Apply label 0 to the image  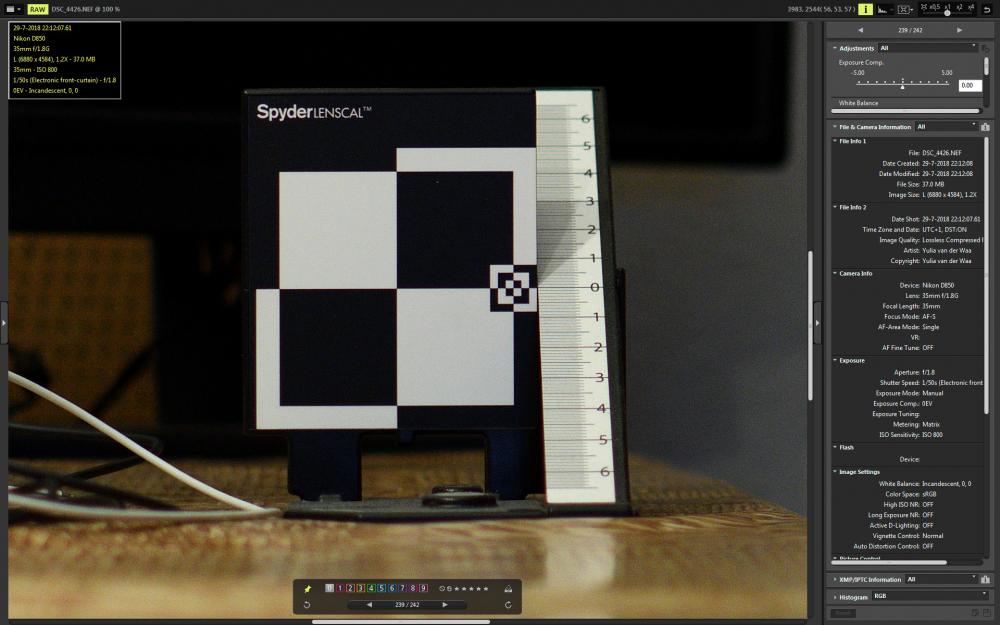pos(329,588)
